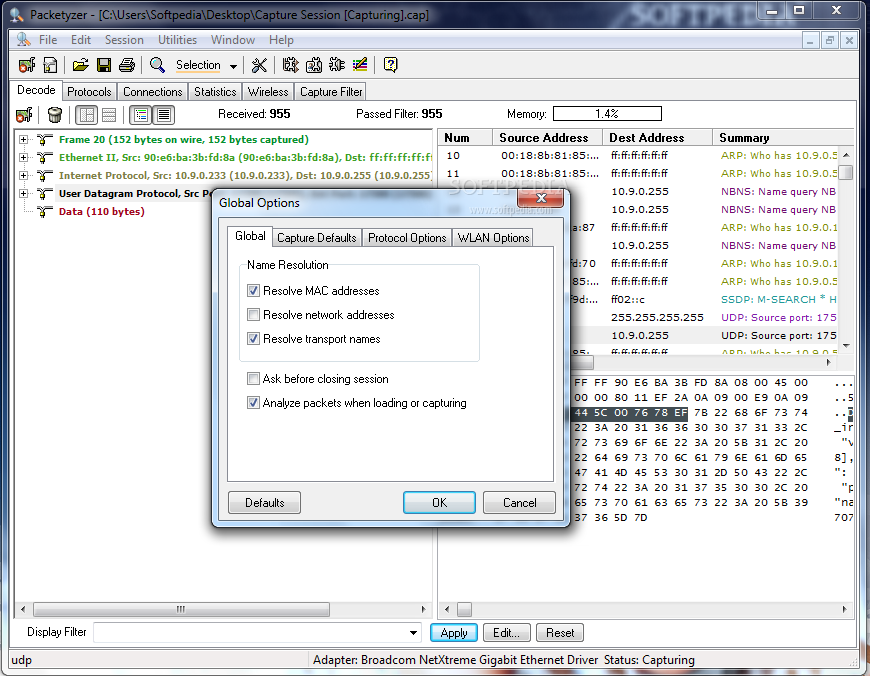Click into the Display Filter input field
870x676 pixels.
tap(251, 633)
